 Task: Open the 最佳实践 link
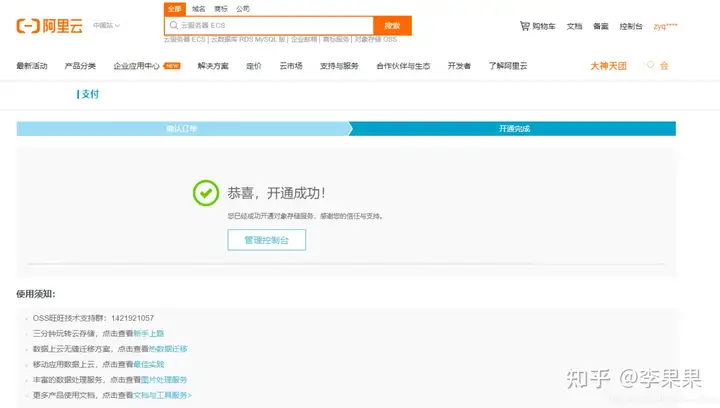coord(149,364)
